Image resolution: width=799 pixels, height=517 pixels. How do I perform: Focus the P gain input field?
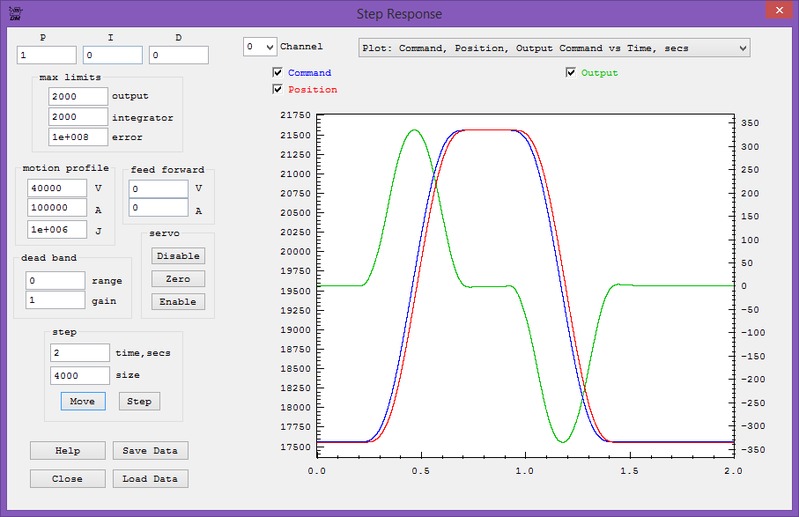click(x=47, y=55)
